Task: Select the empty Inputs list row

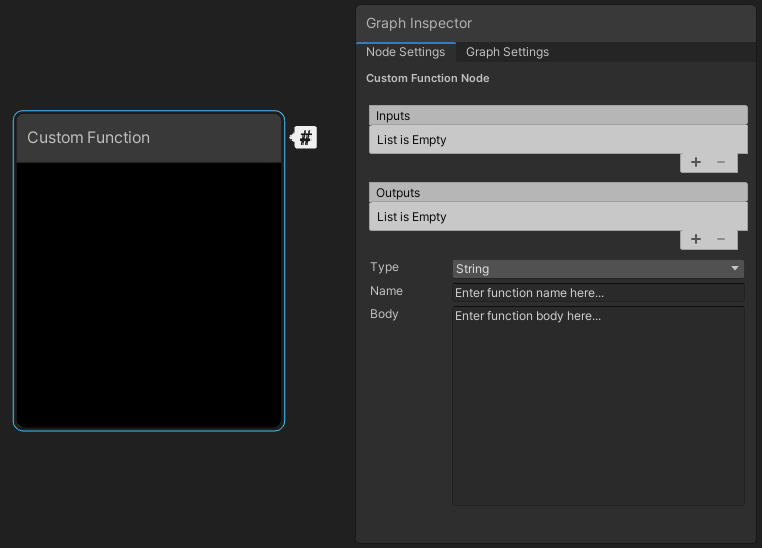Action: pyautogui.click(x=558, y=140)
